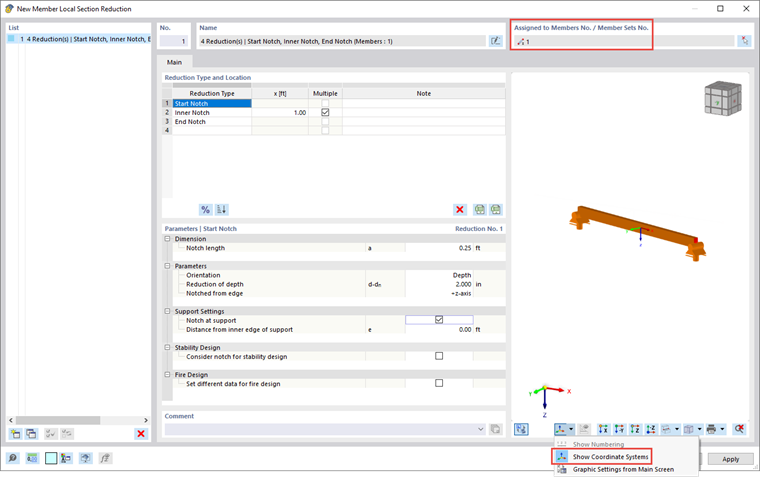Screen dimensions: 760x501
Task: Open the print dropdown arrow
Action: pyautogui.click(x=722, y=429)
